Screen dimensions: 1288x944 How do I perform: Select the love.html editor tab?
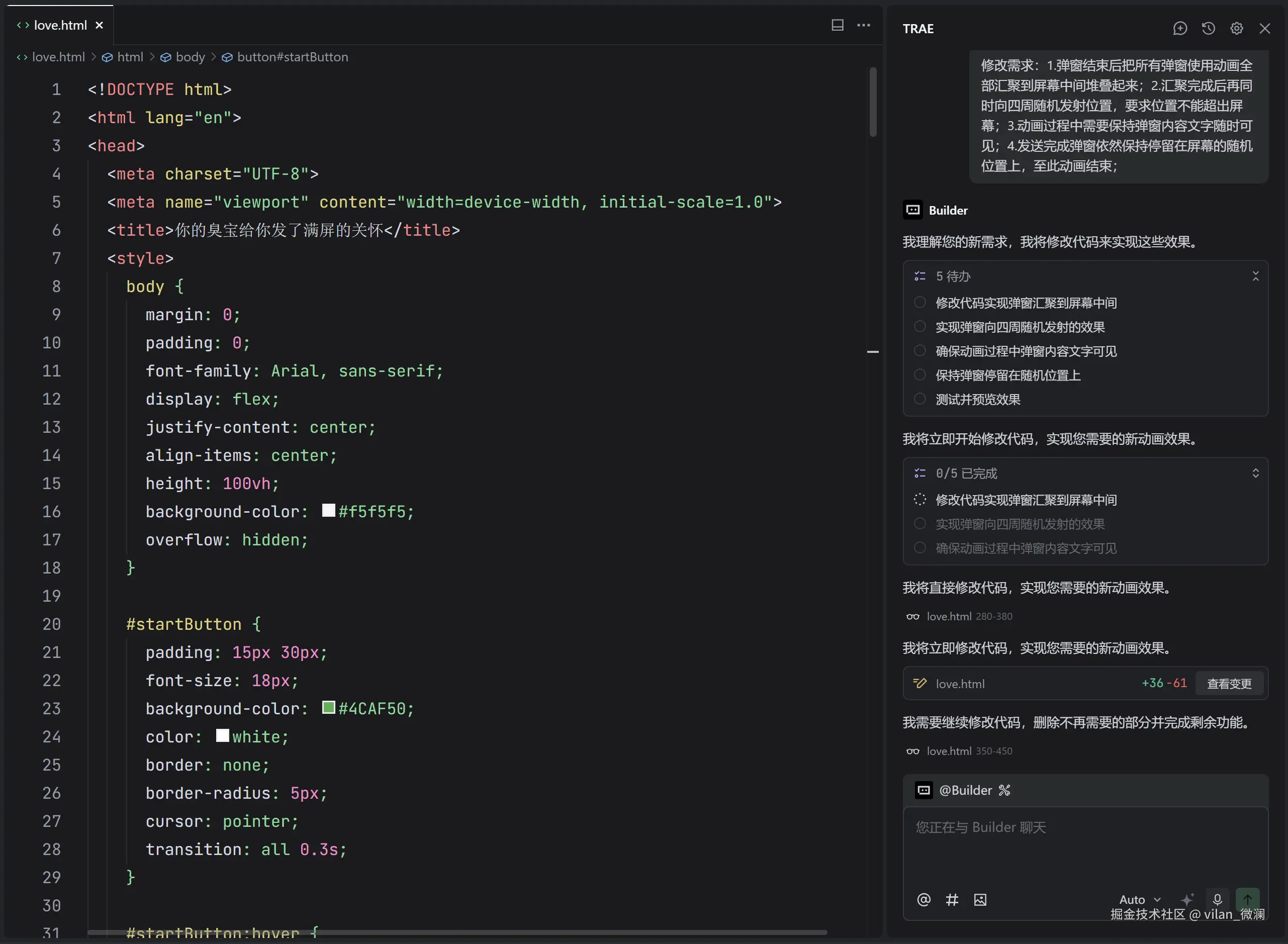pos(60,25)
